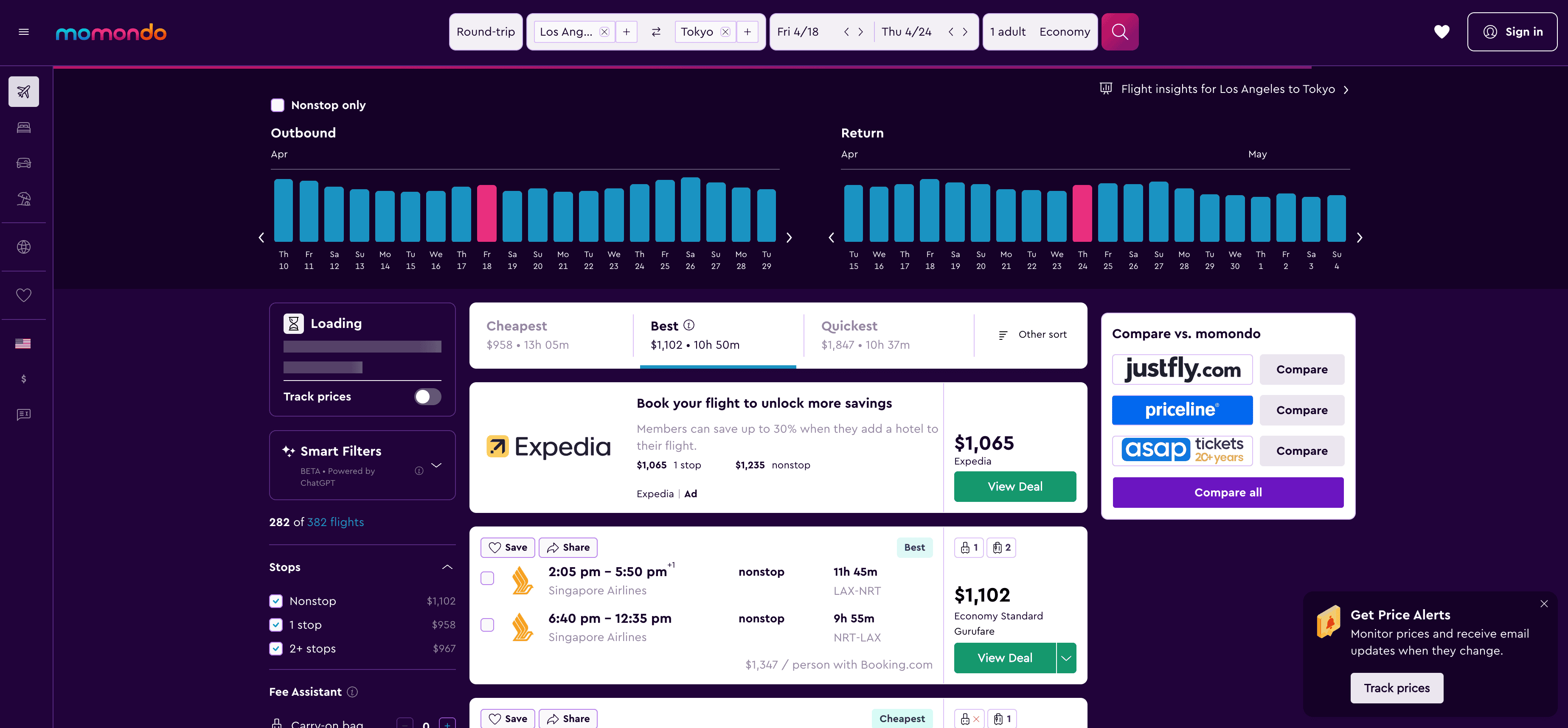Select the Sa 26 outbound price bar
The width and height of the screenshot is (1568, 728).
[690, 210]
